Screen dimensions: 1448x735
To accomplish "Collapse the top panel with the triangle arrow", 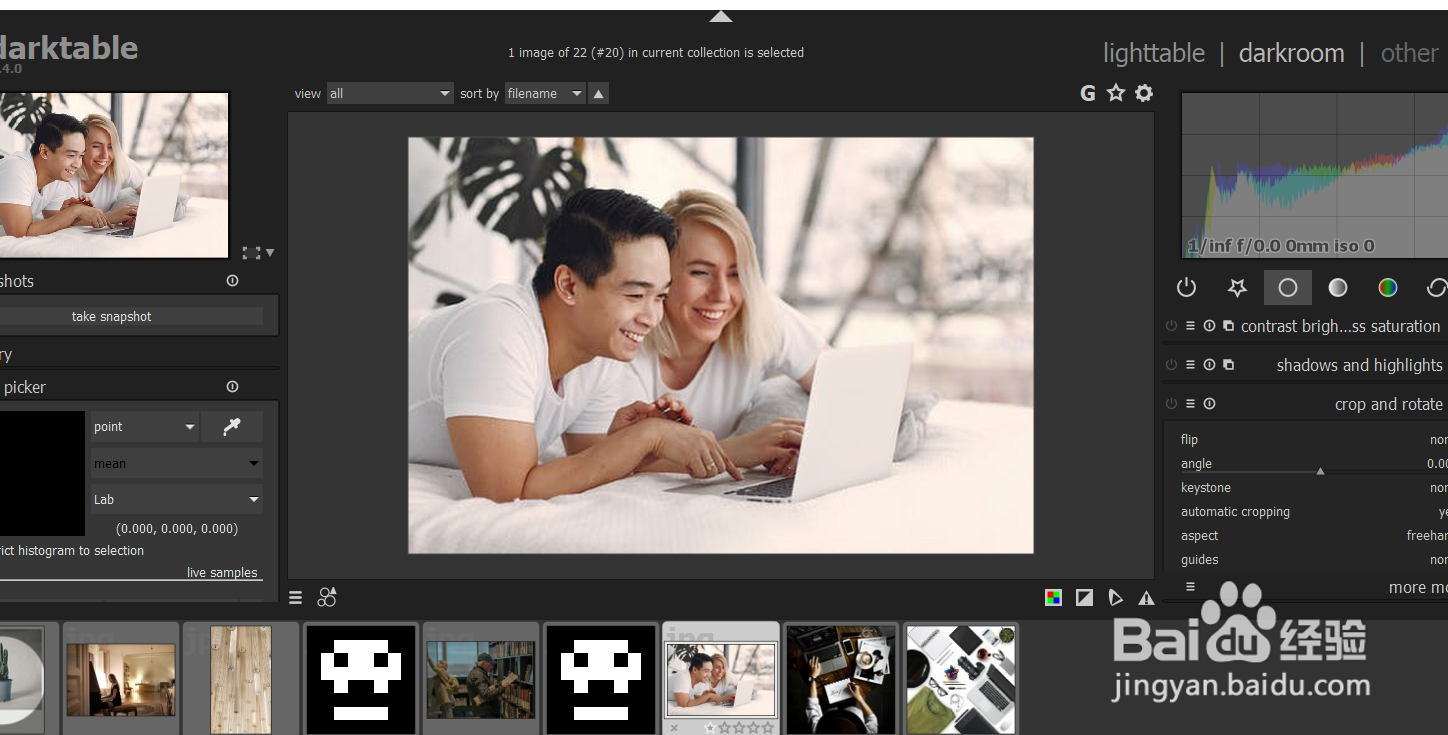I will [x=721, y=16].
